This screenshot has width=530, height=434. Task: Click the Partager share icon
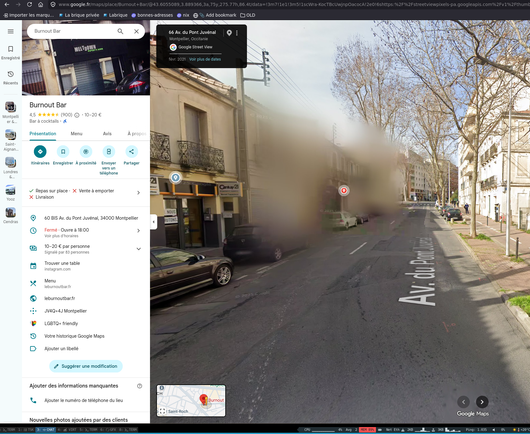point(131,151)
